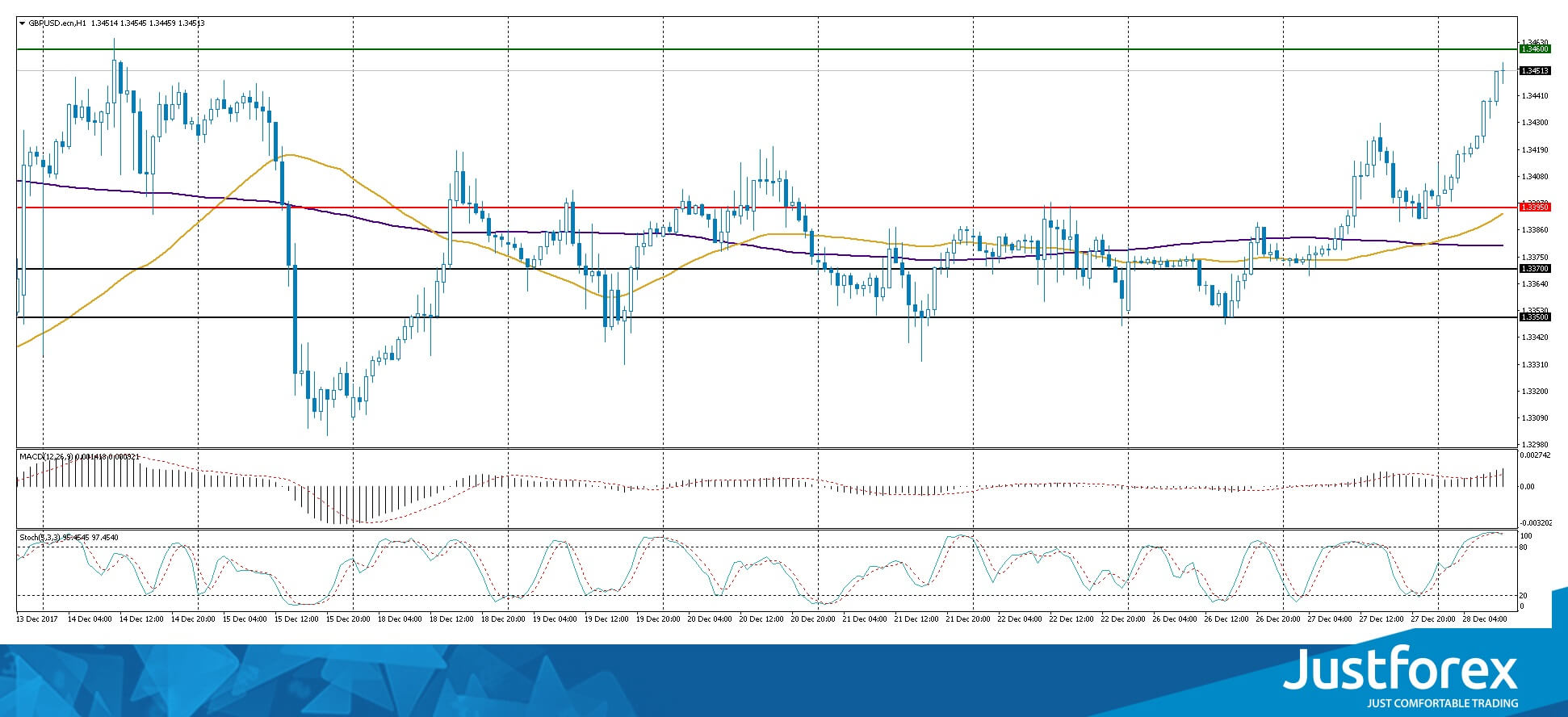This screenshot has width=1568, height=717.
Task: Click the 15 Dec 04:00 time label
Action: click(245, 619)
